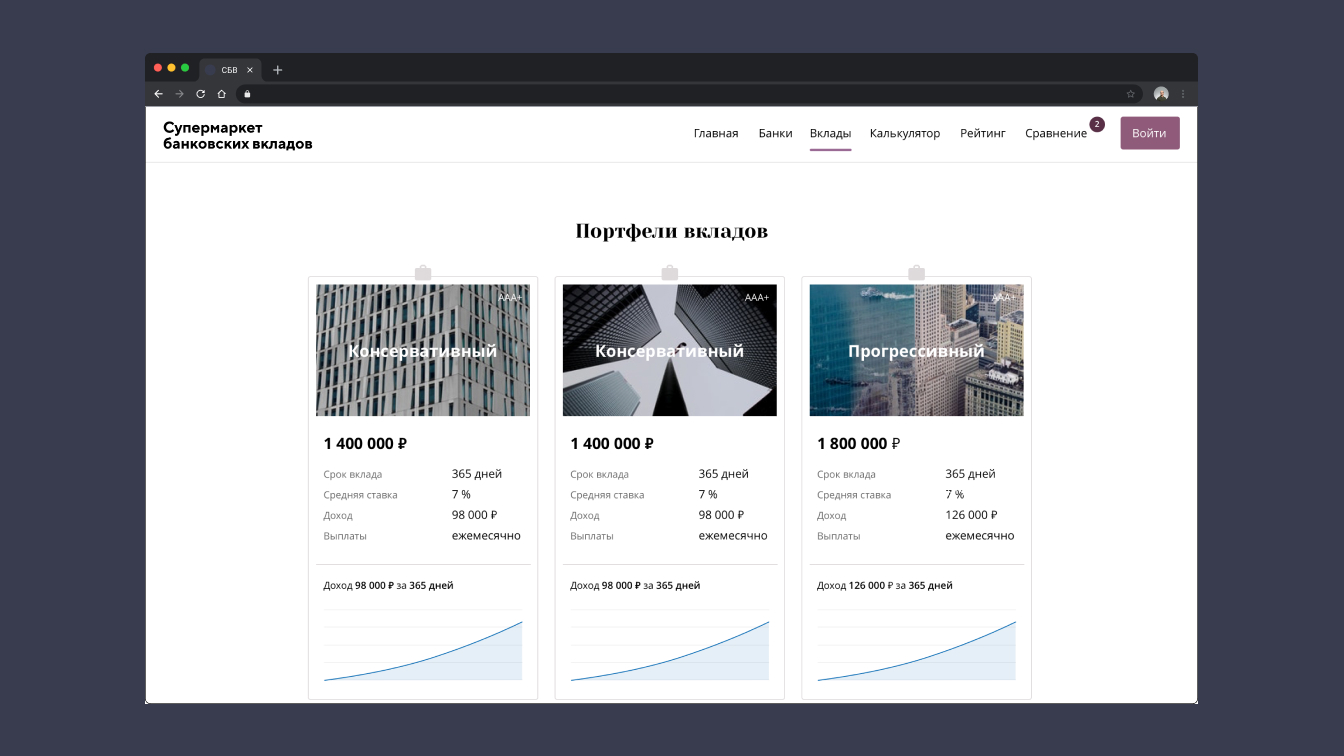The width and height of the screenshot is (1344, 756).
Task: Open the Главная menu item
Action: point(716,133)
